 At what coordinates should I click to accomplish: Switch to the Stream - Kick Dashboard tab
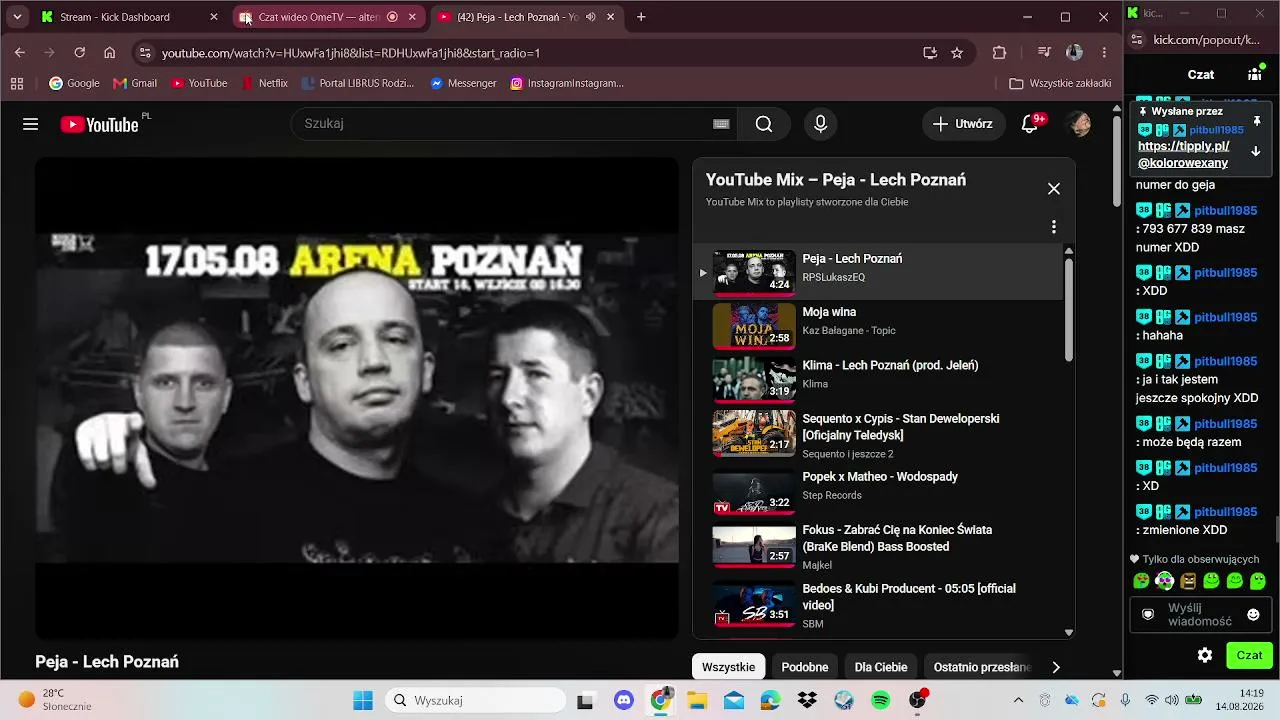(x=128, y=17)
